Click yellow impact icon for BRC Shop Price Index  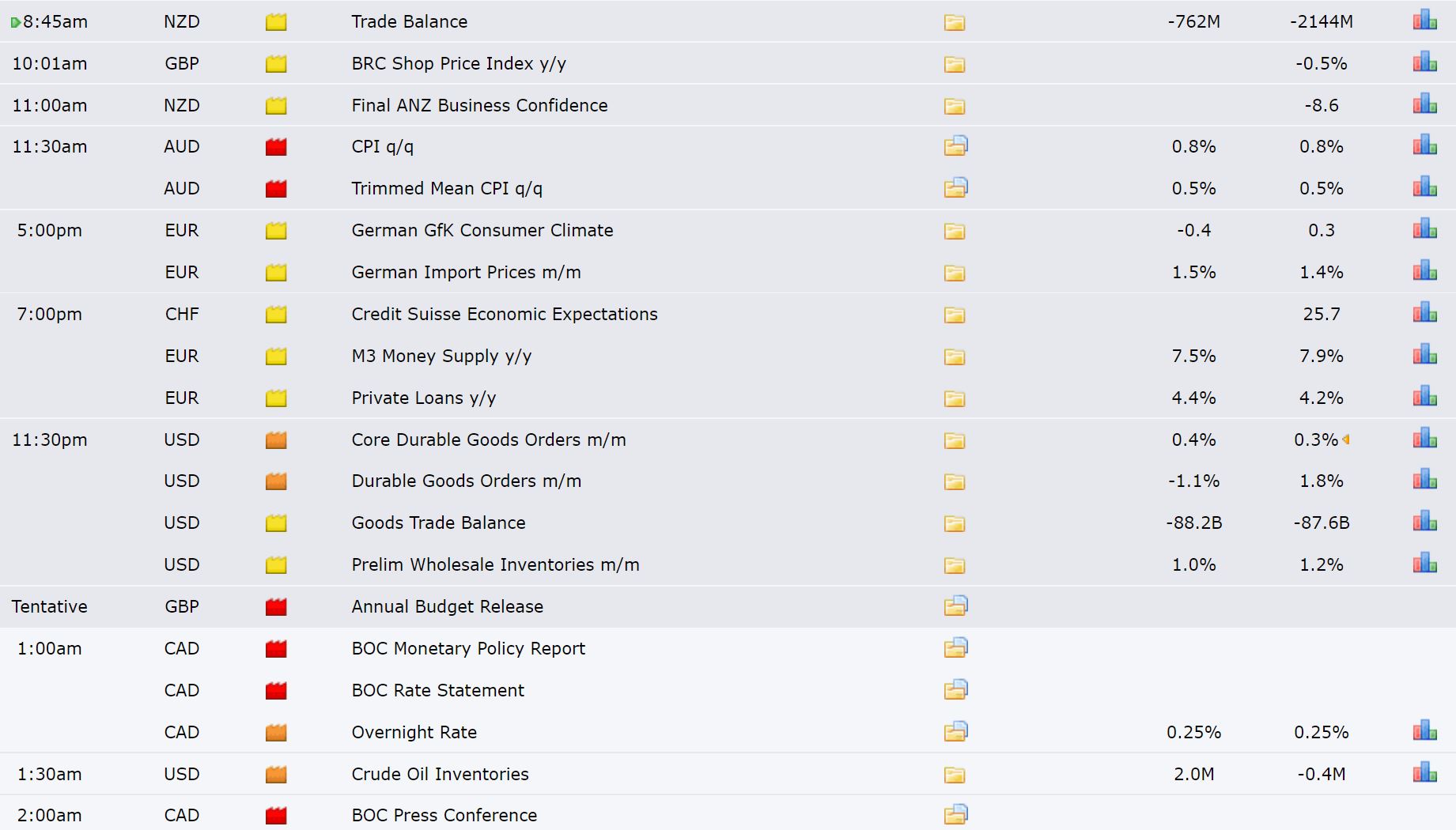point(276,64)
